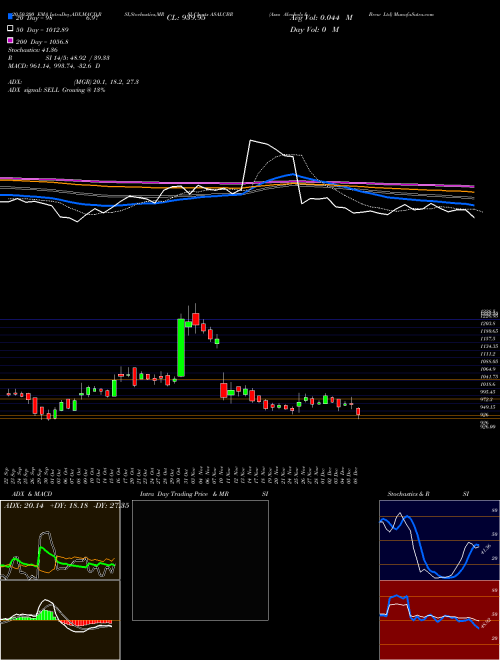This screenshot has width=500, height=660.
Task: Click the 995.45 price axis label
Action: tap(490, 392)
